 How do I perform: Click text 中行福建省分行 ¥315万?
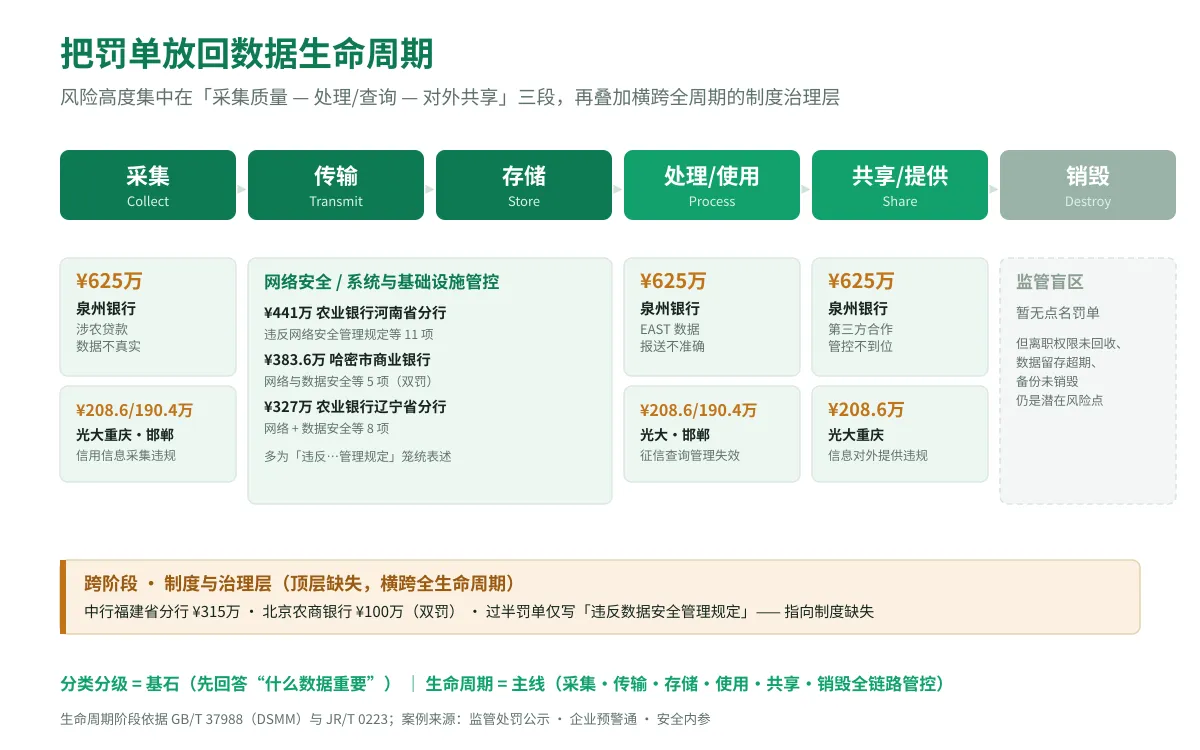tap(162, 611)
